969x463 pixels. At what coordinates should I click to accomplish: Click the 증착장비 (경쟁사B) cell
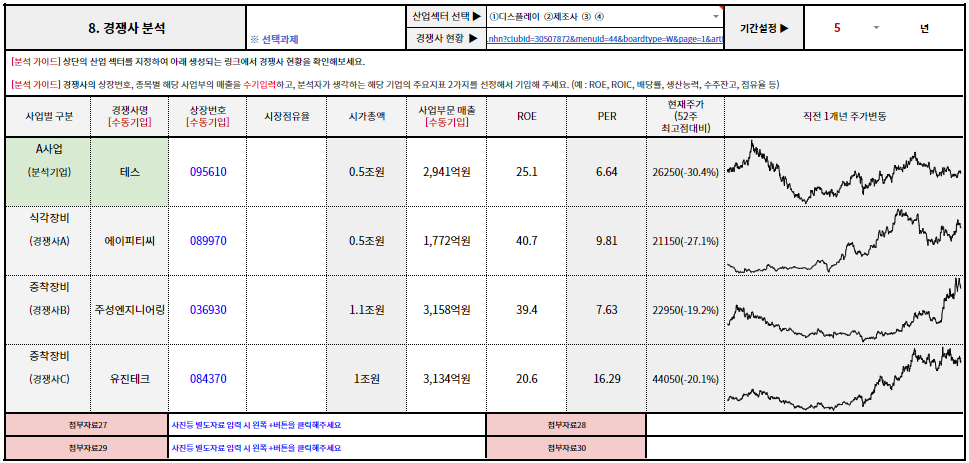click(48, 310)
